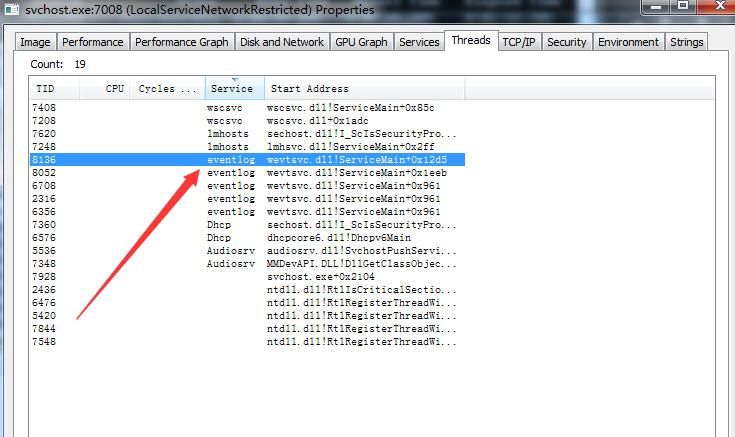
Task: Select thread row with TID 6476
Action: (x=248, y=302)
